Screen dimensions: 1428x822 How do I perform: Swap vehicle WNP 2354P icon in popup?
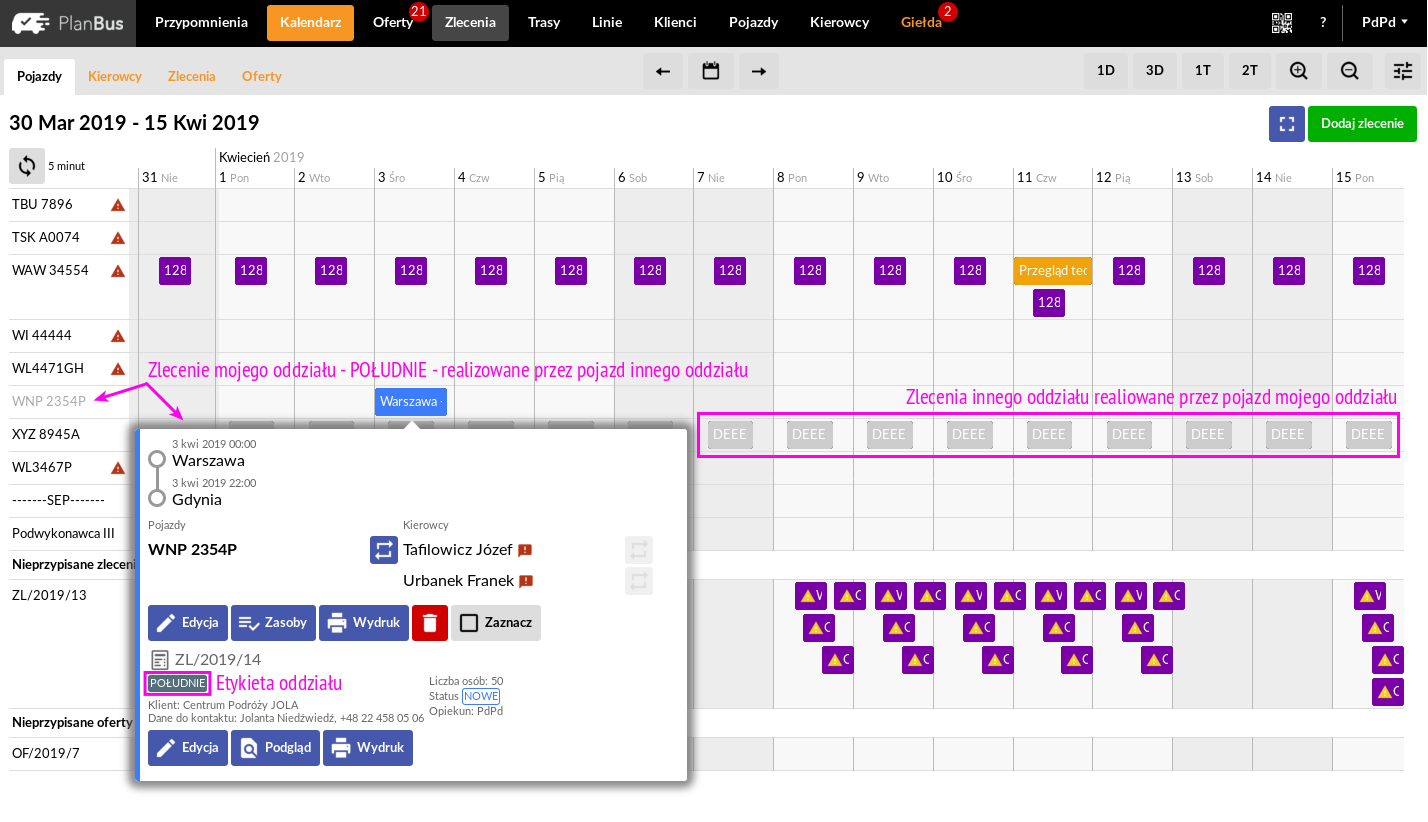[384, 550]
